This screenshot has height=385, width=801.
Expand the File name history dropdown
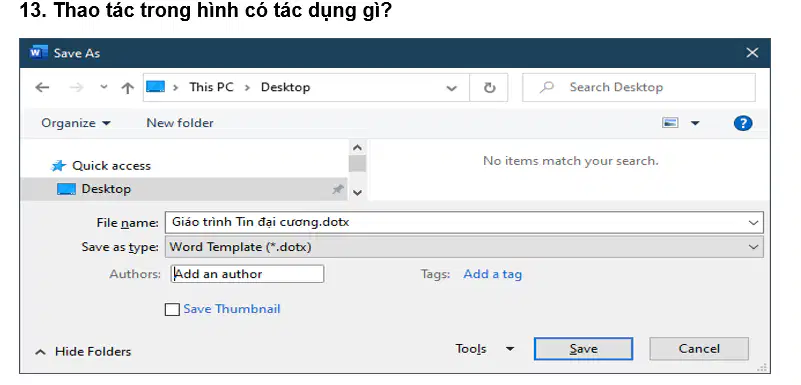(753, 223)
